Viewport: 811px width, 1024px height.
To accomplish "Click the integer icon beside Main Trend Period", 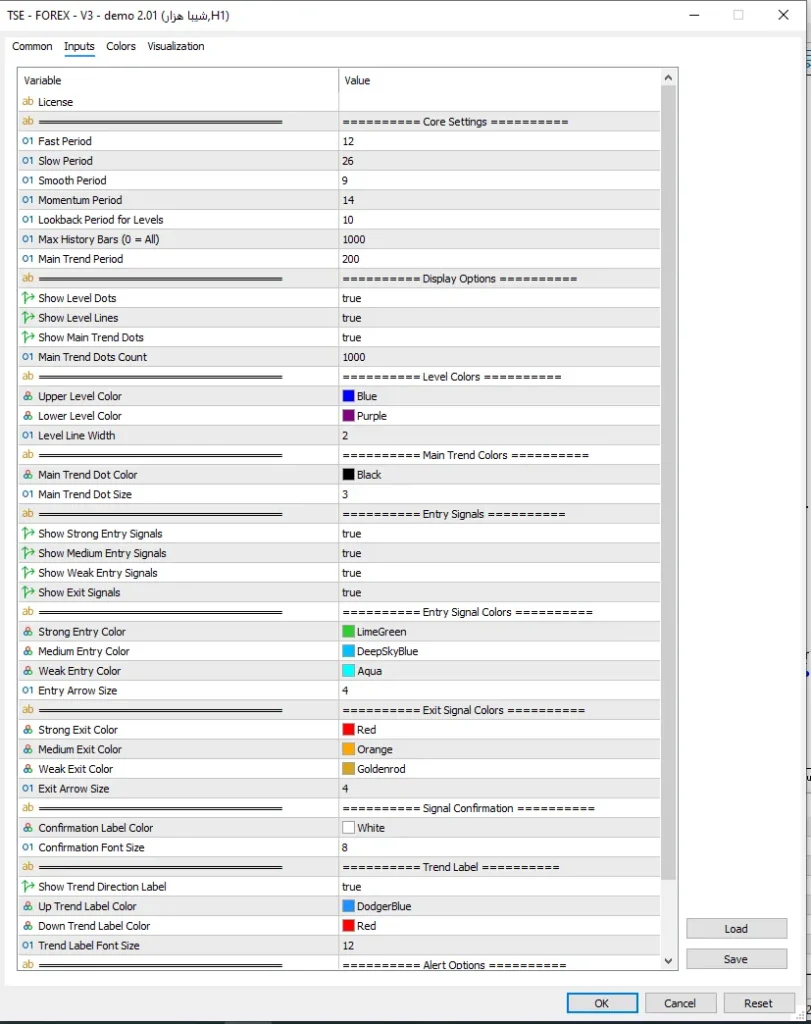I will pyautogui.click(x=27, y=259).
